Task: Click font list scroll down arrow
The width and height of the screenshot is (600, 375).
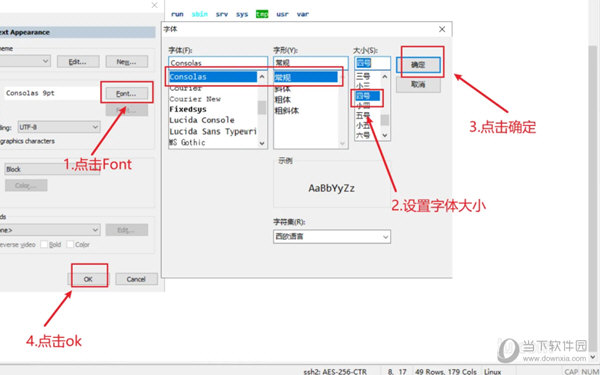Action: 262,143
